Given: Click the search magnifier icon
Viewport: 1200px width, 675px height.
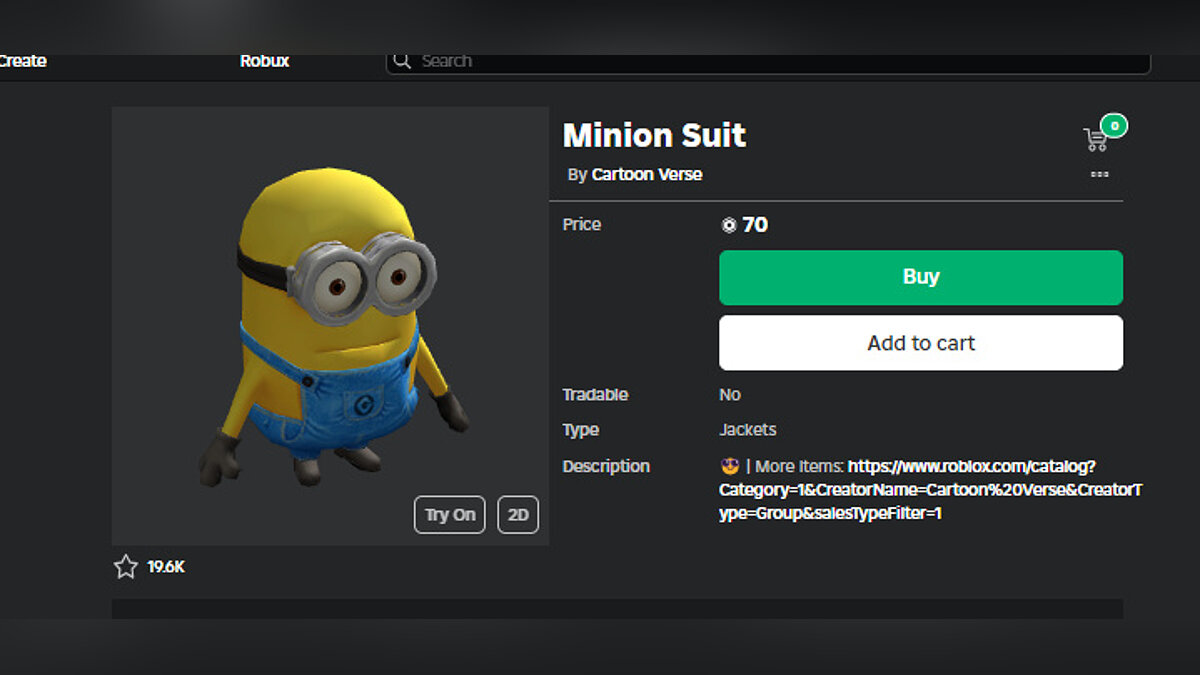Looking at the screenshot, I should tap(402, 61).
